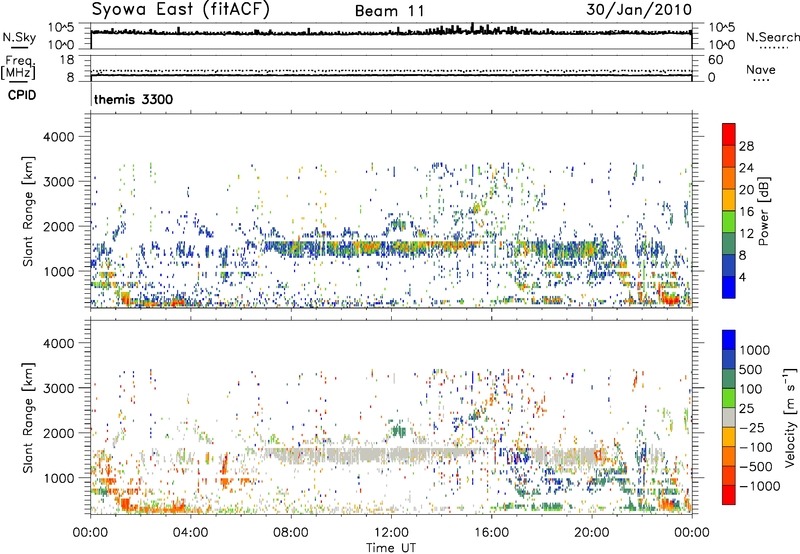Click the 'Syowa East (fitACF)' title

click(x=180, y=9)
